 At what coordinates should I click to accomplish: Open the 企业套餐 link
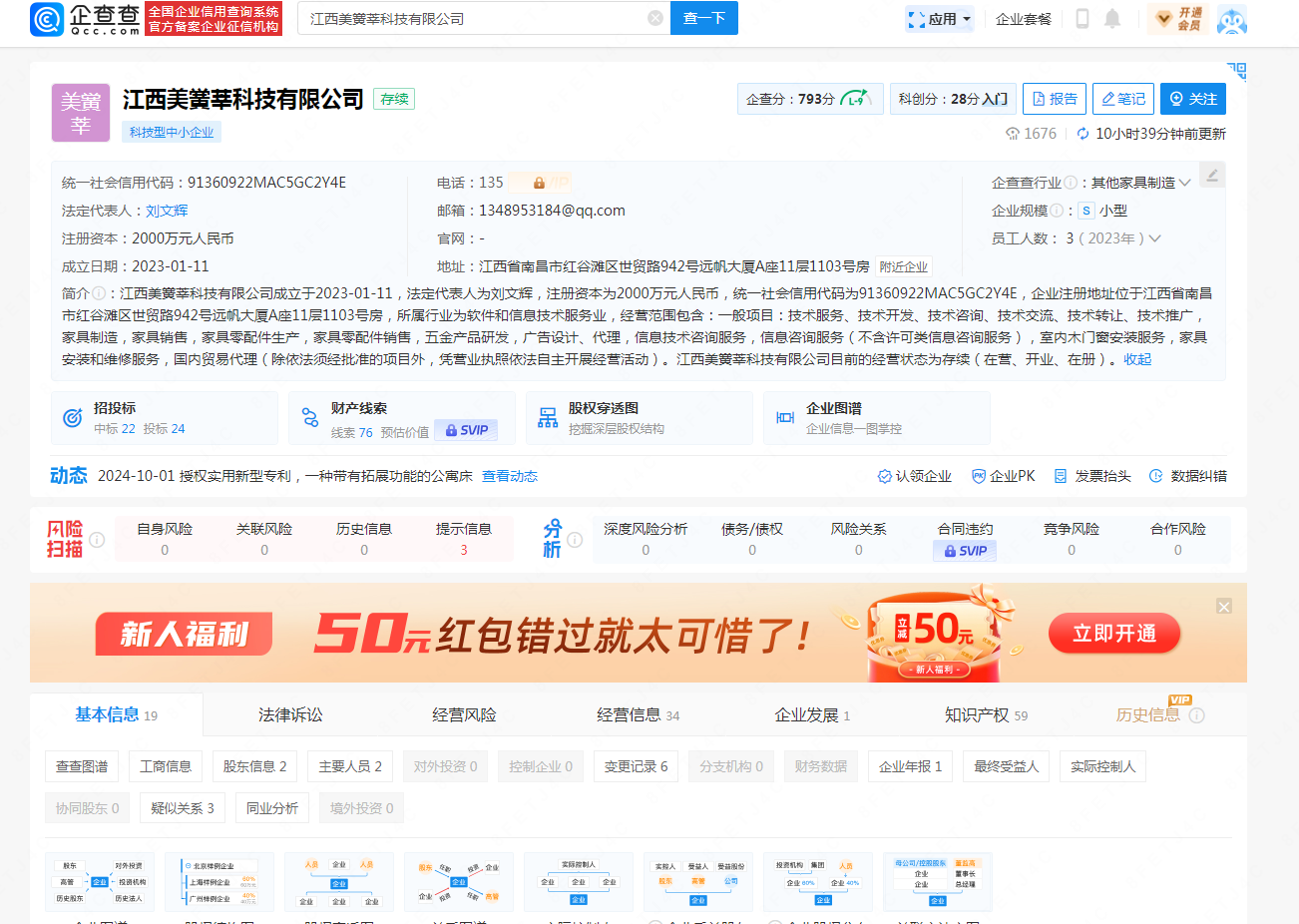[x=1024, y=19]
